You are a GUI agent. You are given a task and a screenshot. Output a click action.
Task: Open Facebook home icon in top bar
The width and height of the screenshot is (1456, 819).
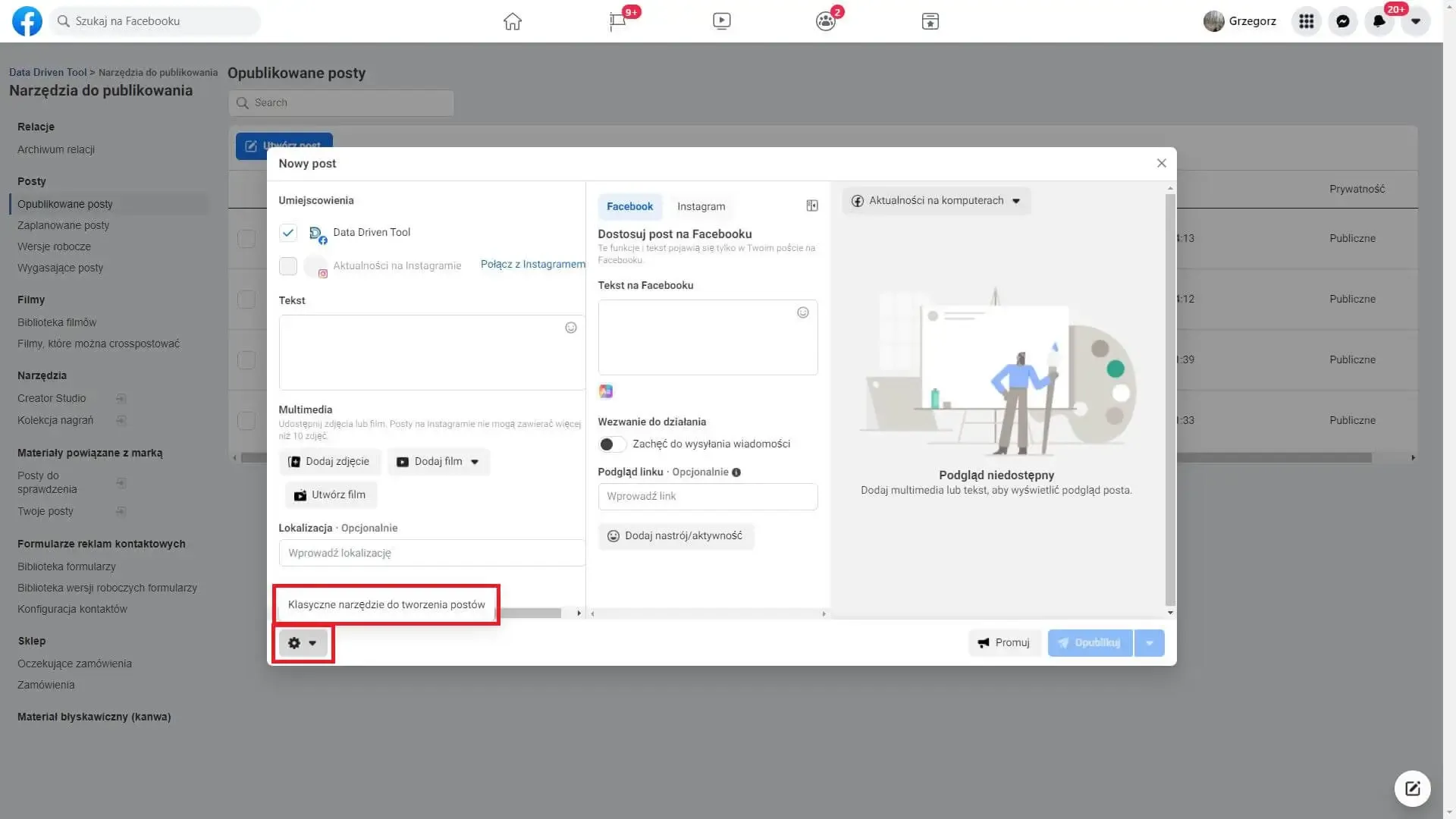click(x=513, y=21)
